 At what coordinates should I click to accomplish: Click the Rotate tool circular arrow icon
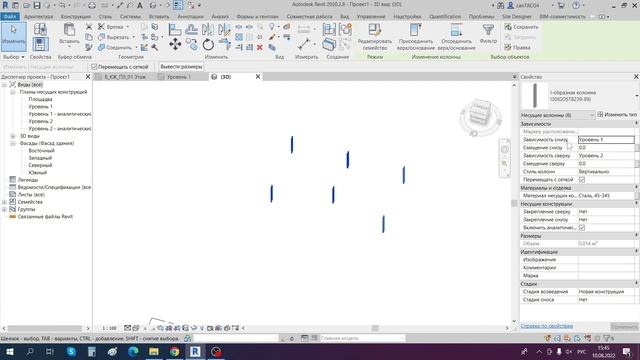pyautogui.click(x=208, y=44)
